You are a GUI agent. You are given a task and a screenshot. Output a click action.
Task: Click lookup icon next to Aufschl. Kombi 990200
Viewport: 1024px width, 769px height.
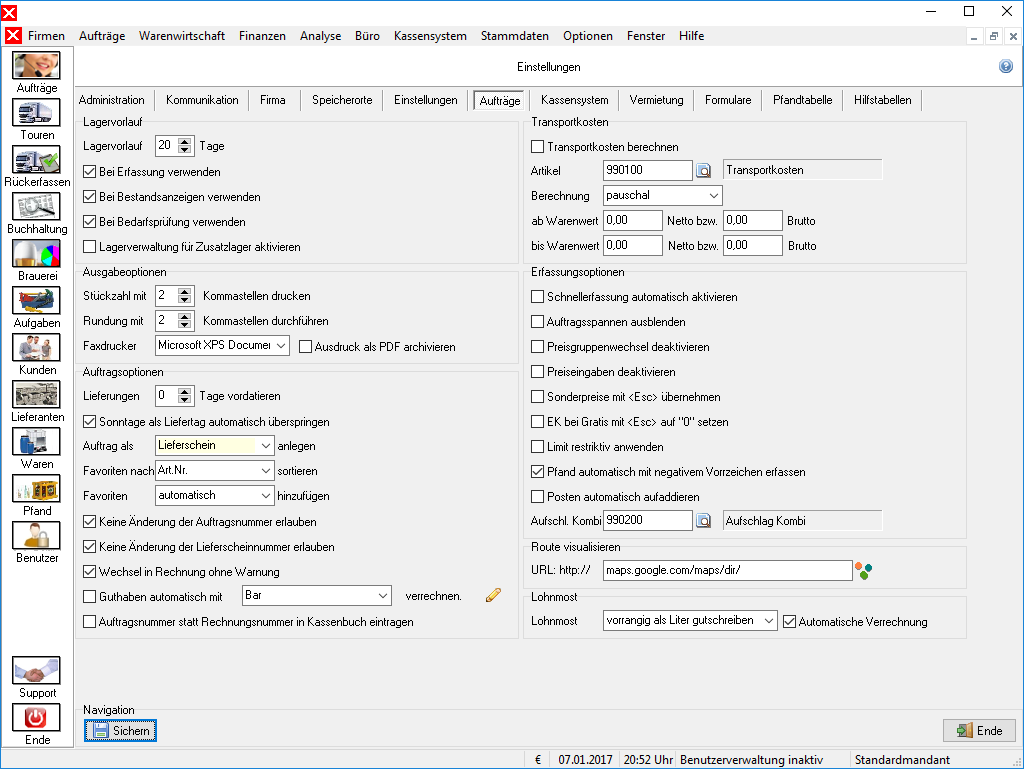point(703,521)
